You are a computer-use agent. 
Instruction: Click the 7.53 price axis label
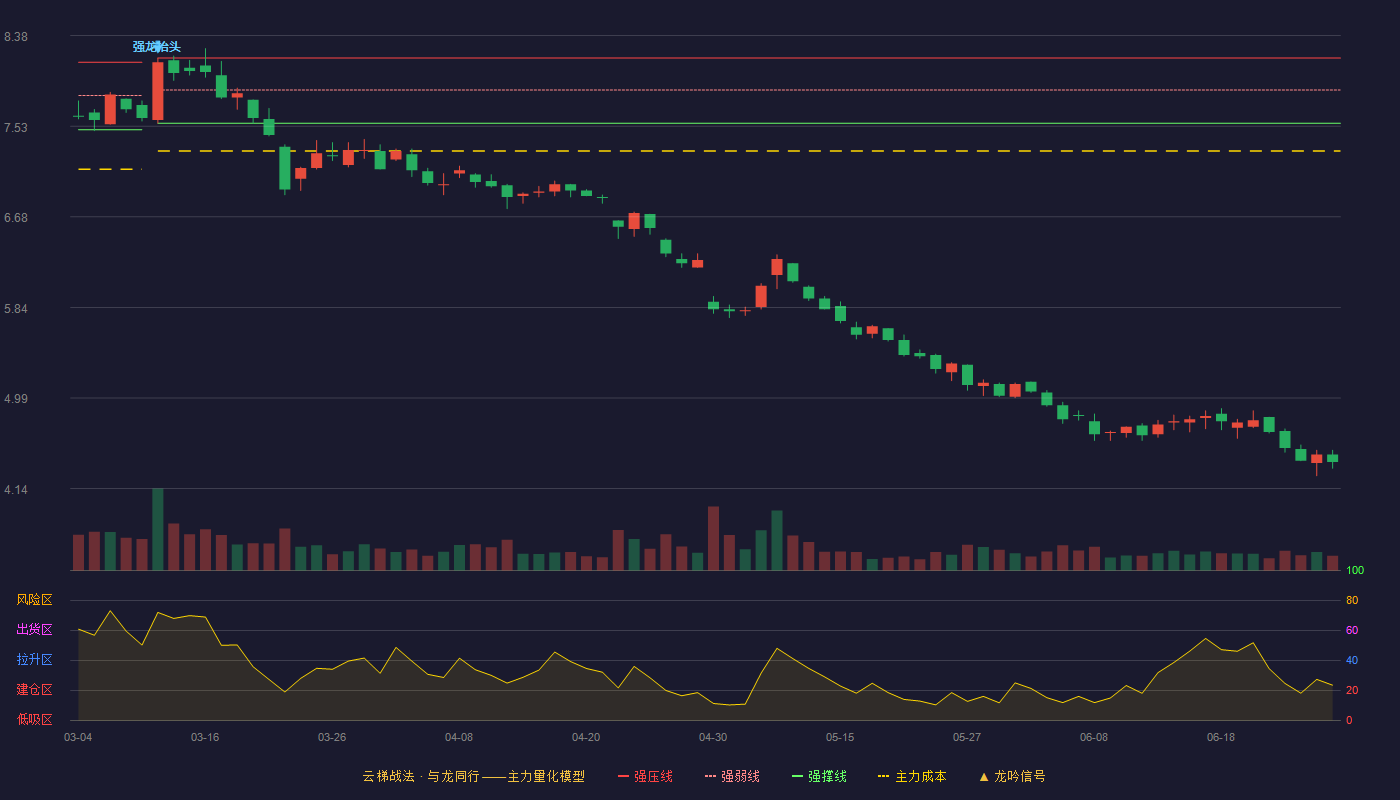[x=16, y=128]
